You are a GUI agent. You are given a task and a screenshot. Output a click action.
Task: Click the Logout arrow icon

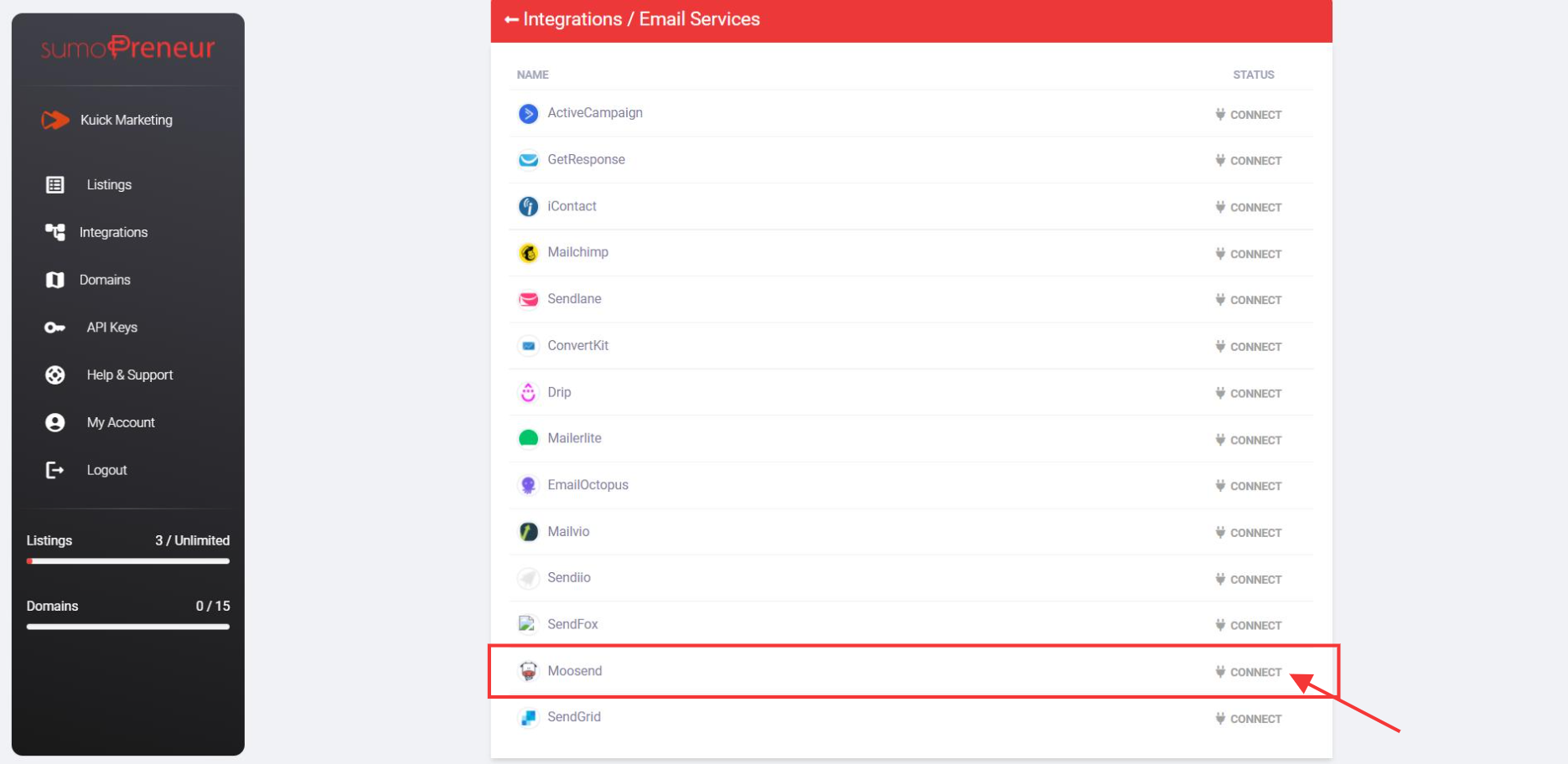tap(55, 470)
